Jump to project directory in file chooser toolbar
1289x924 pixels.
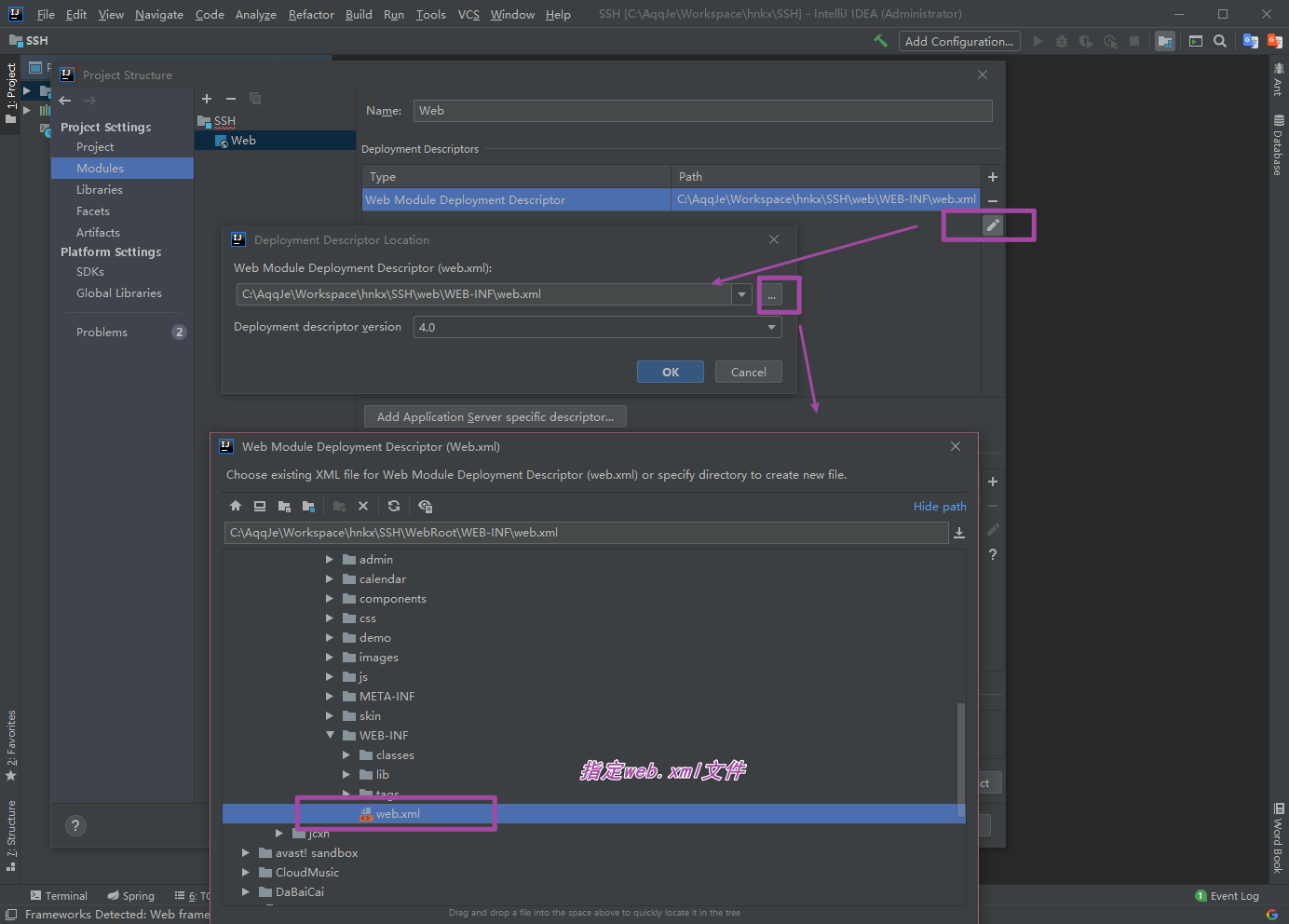pyautogui.click(x=284, y=506)
